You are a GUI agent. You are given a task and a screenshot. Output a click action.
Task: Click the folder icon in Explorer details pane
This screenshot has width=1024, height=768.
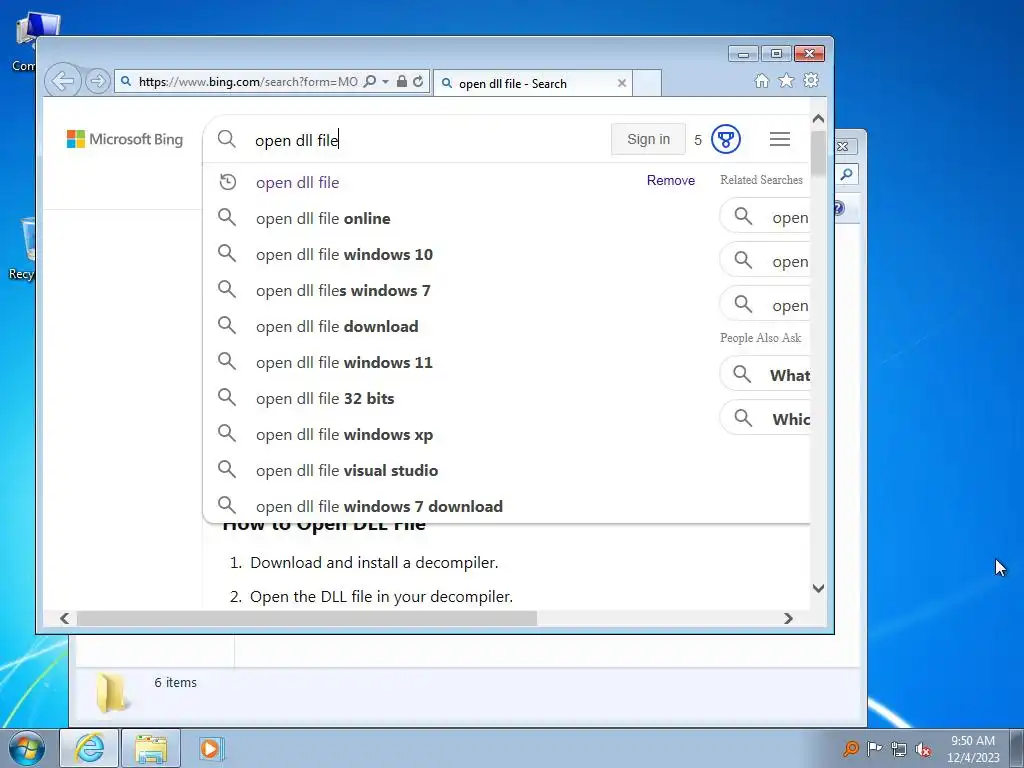(112, 692)
